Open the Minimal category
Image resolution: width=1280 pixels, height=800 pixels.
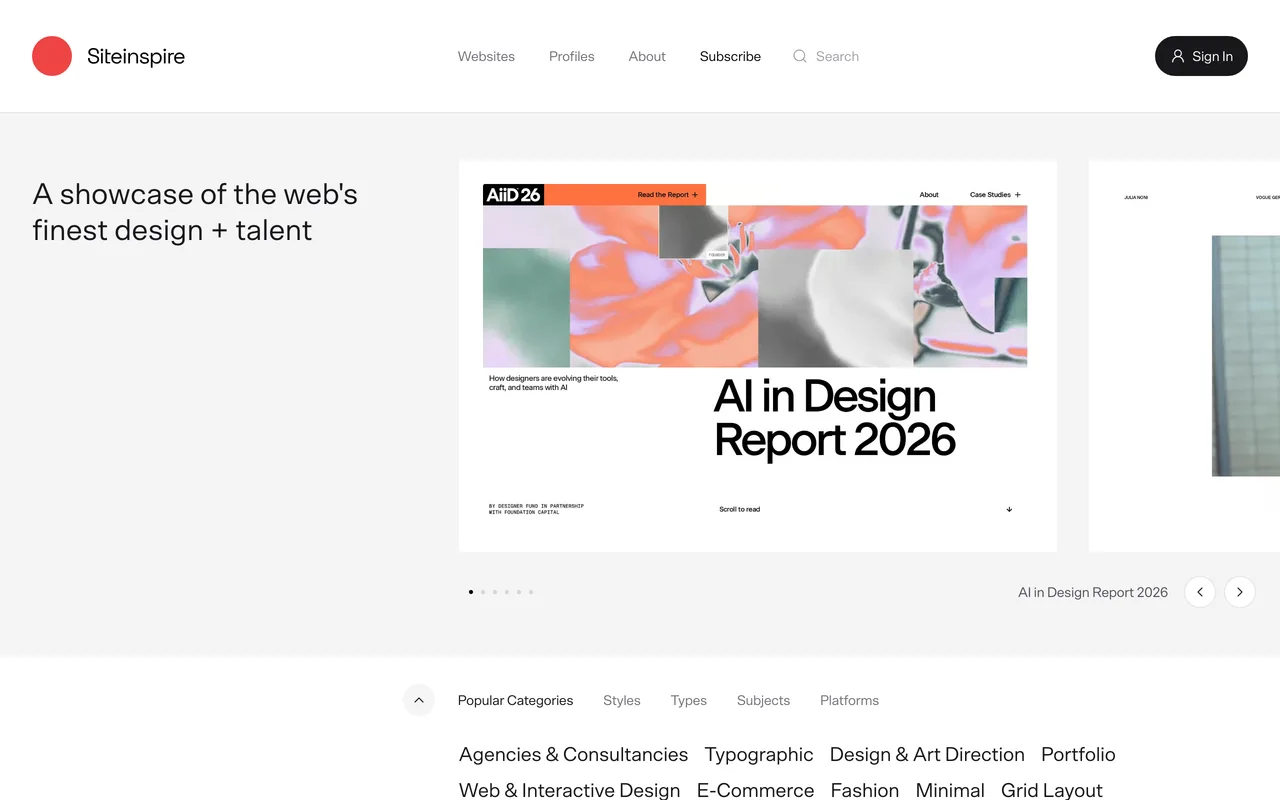950,790
